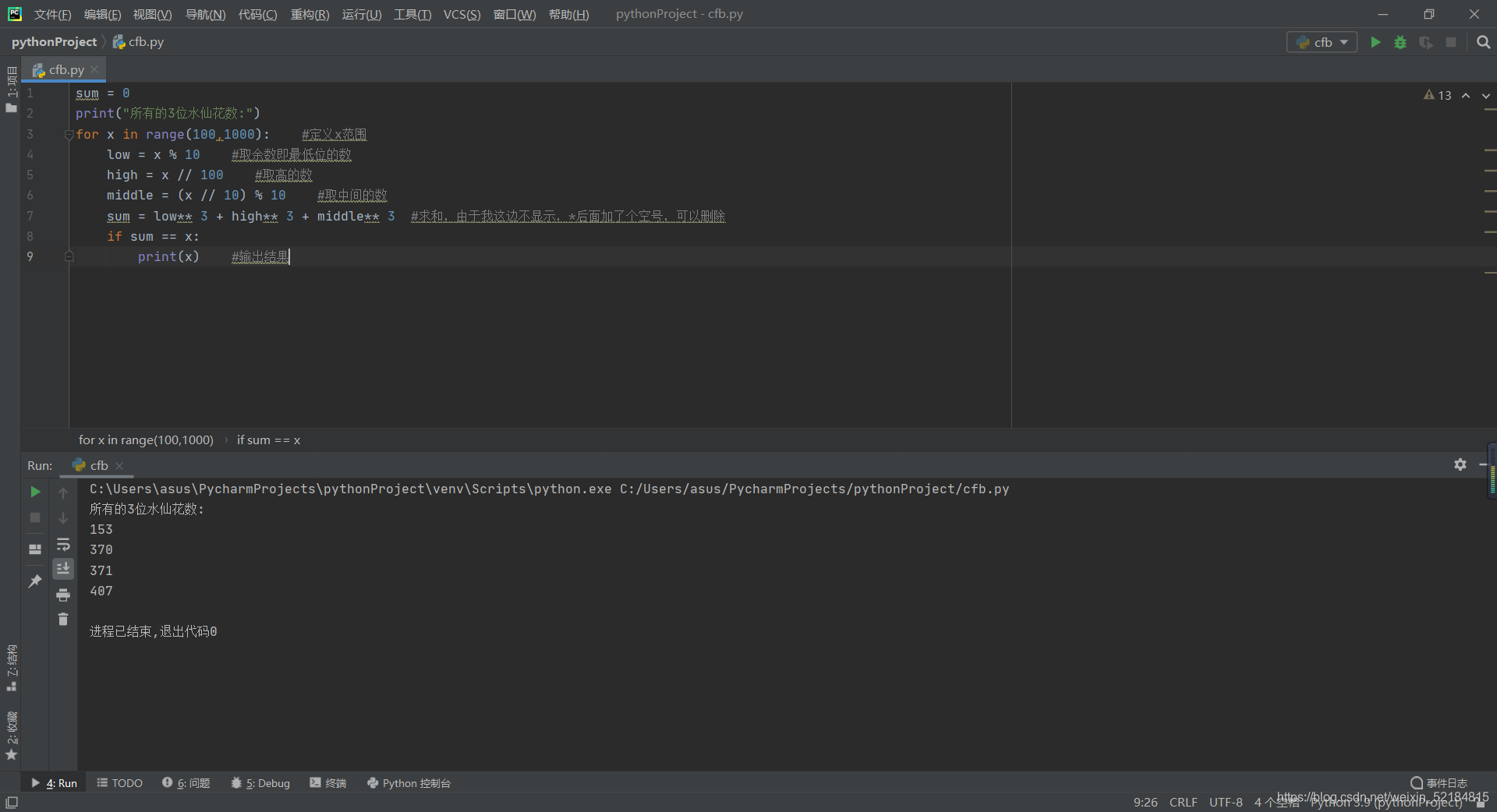Open the Project tool window side tab
Viewport: 1497px width, 812px height.
[11, 90]
